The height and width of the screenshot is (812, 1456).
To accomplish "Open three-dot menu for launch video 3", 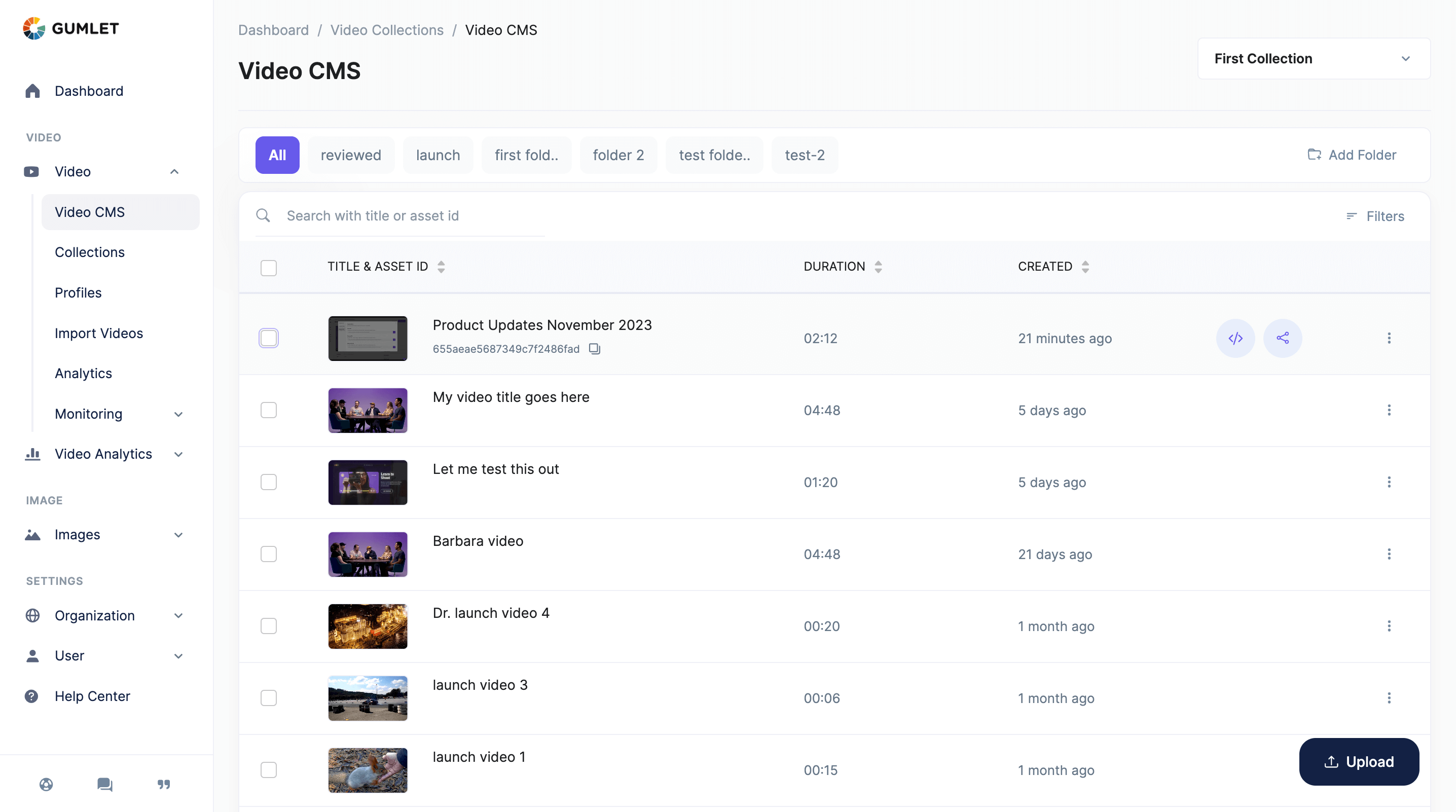I will pos(1389,698).
